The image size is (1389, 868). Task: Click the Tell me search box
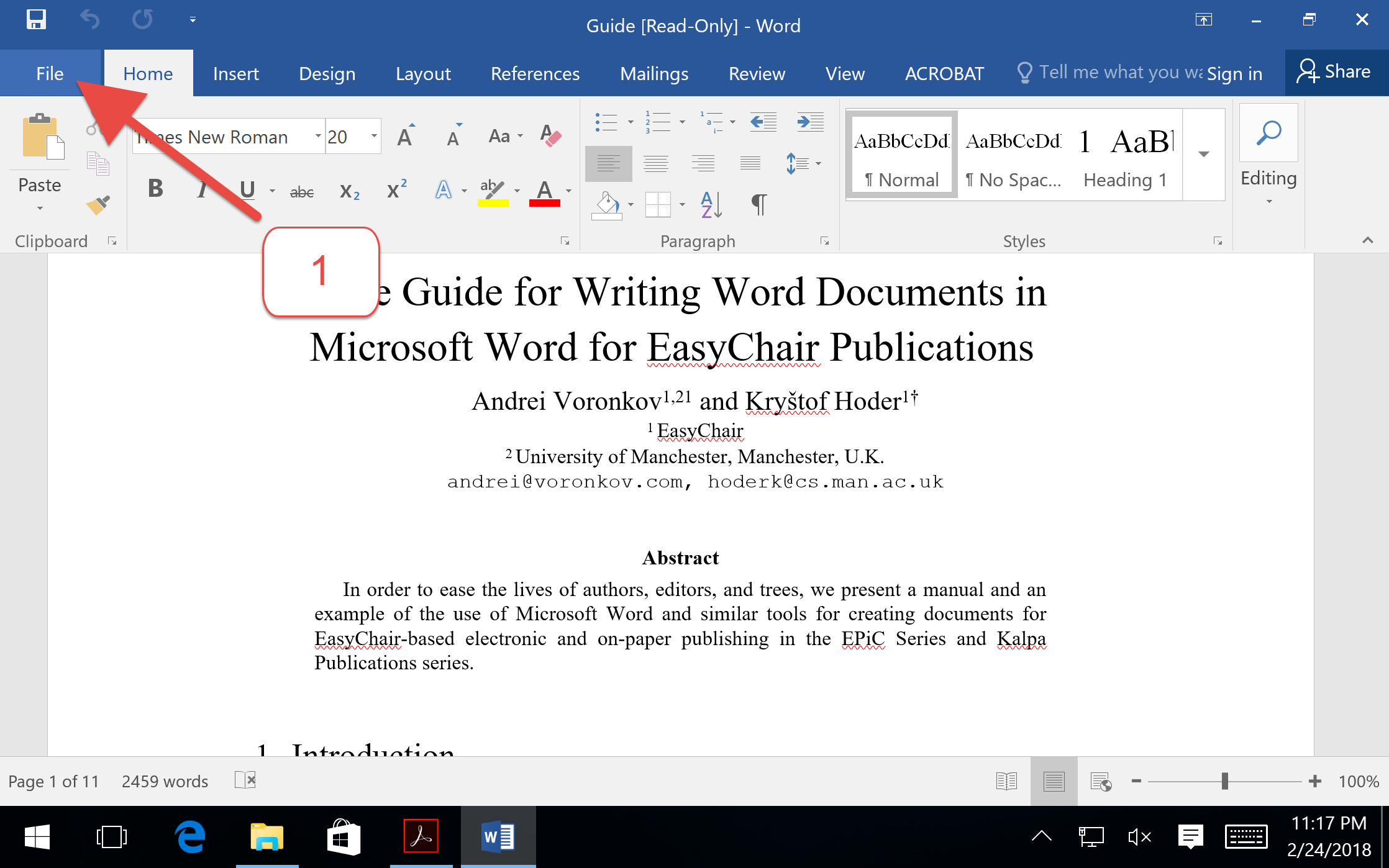tap(1109, 72)
